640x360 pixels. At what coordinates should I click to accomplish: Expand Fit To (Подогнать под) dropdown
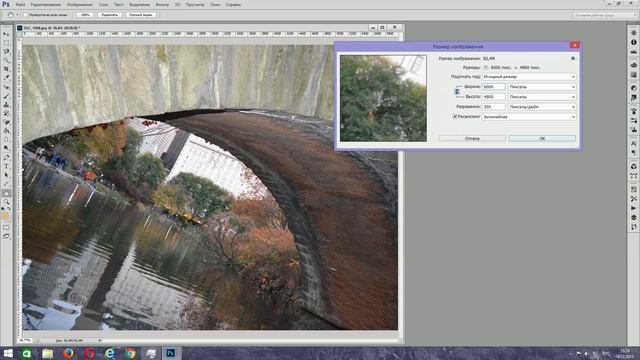(x=529, y=77)
